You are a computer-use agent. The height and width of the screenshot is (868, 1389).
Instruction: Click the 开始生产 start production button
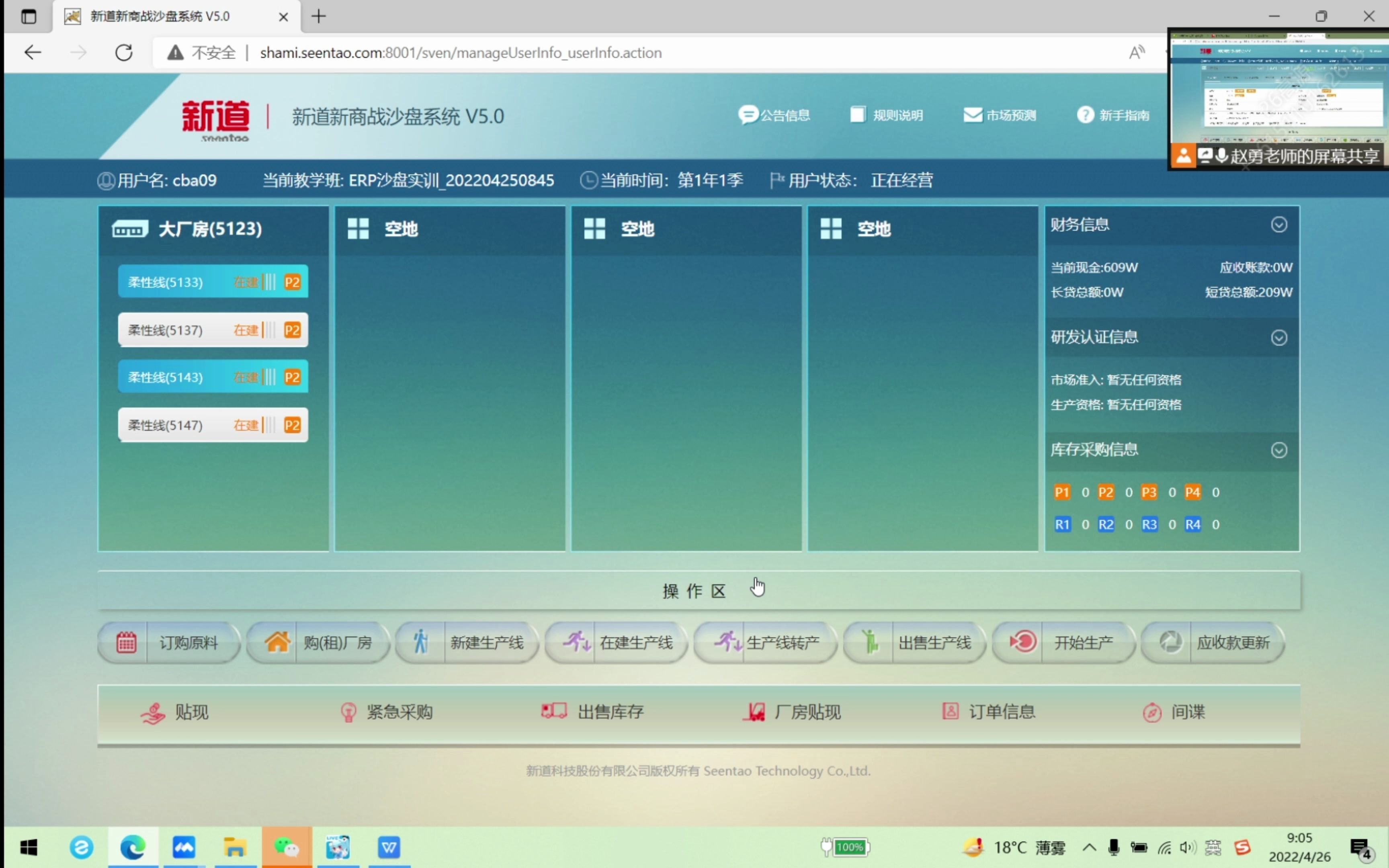pos(1063,643)
